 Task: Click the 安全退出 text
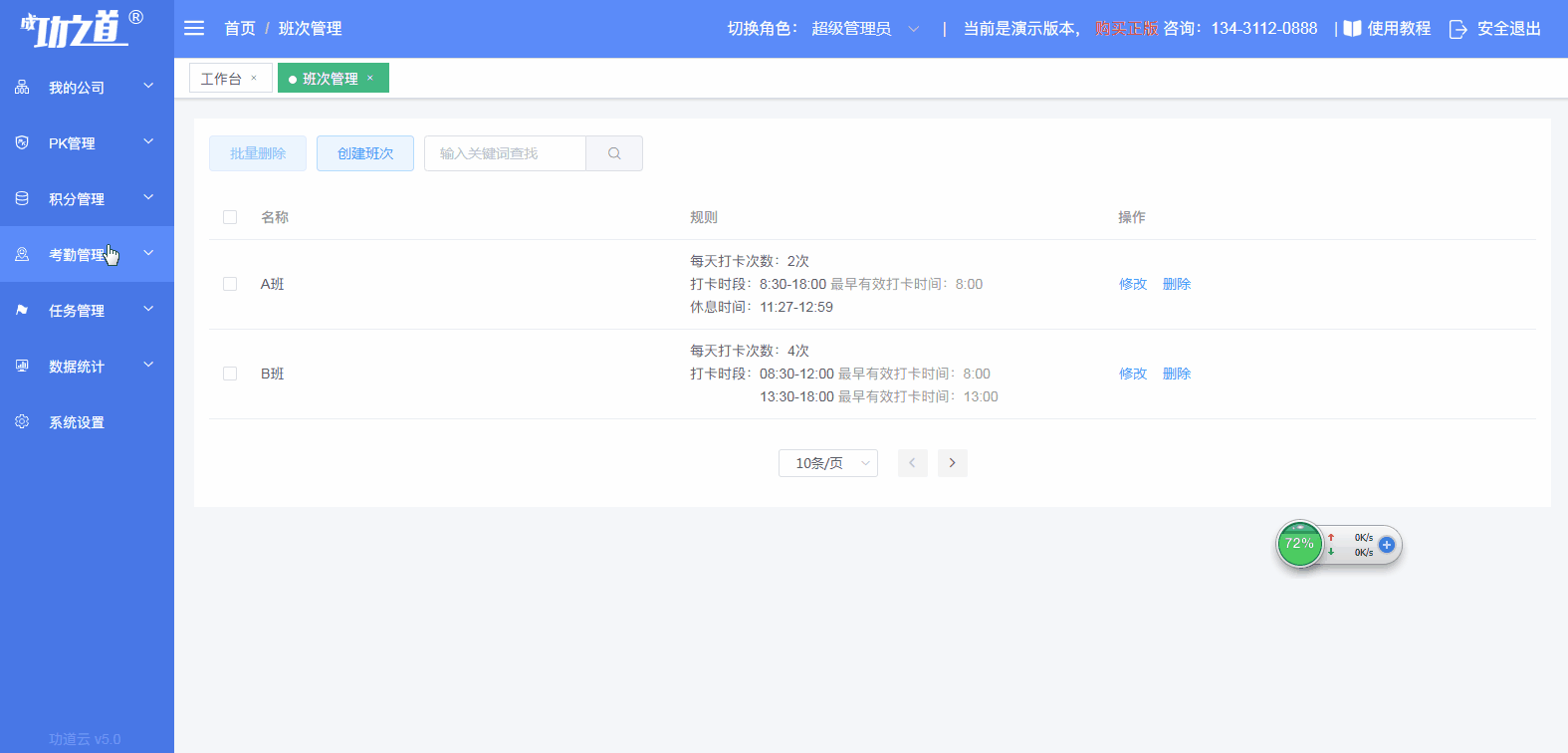(1509, 29)
